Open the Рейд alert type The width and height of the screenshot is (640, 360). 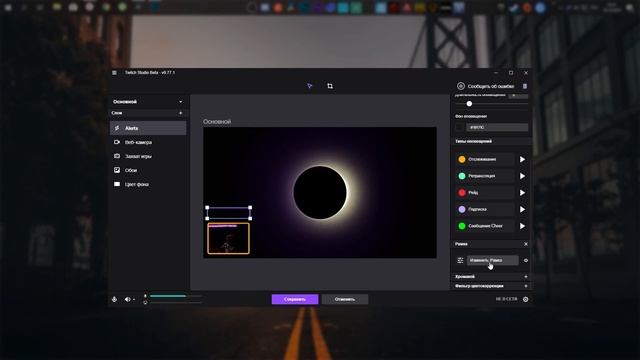pos(485,193)
